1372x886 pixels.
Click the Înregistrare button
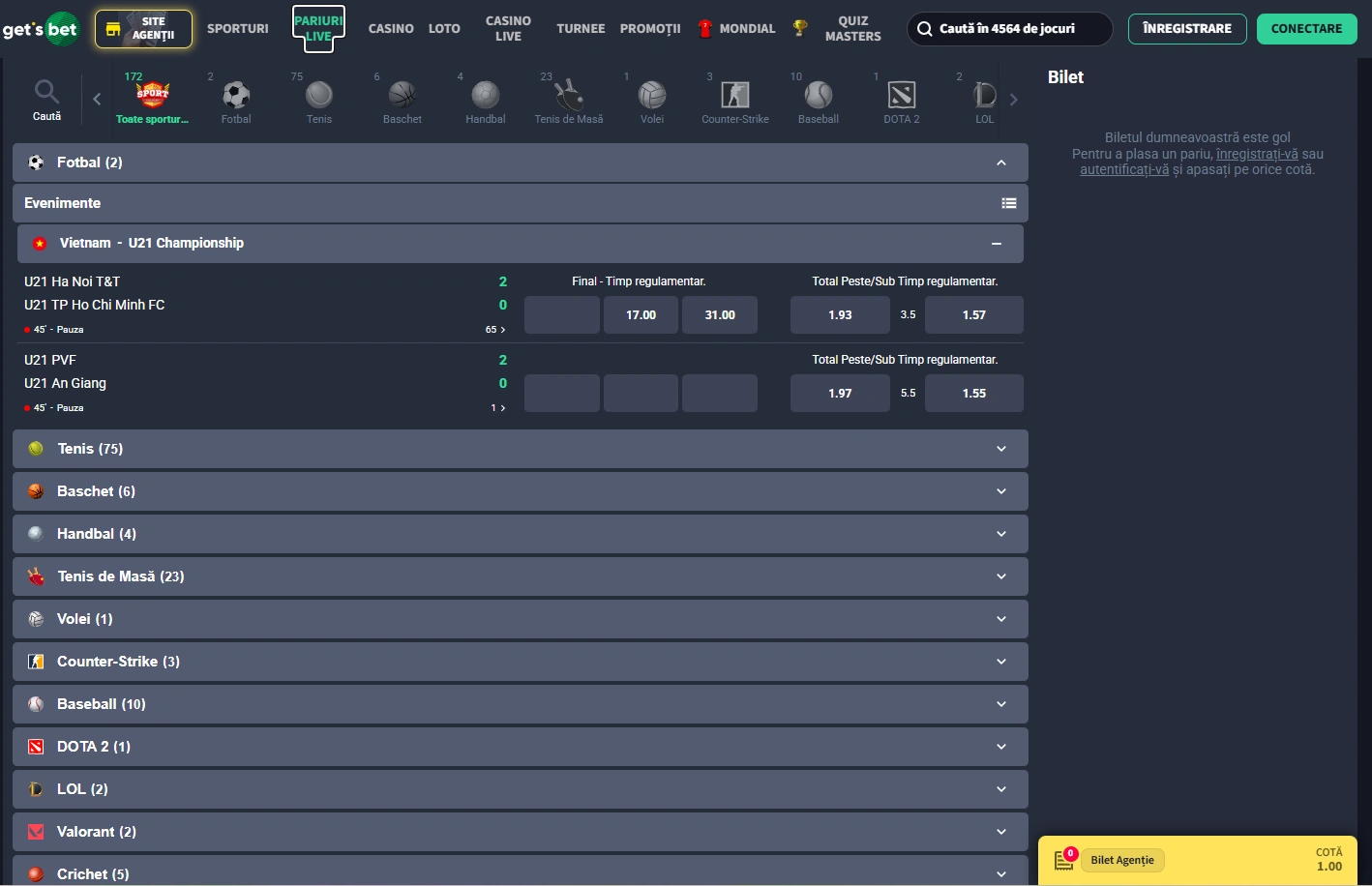pyautogui.click(x=1187, y=28)
